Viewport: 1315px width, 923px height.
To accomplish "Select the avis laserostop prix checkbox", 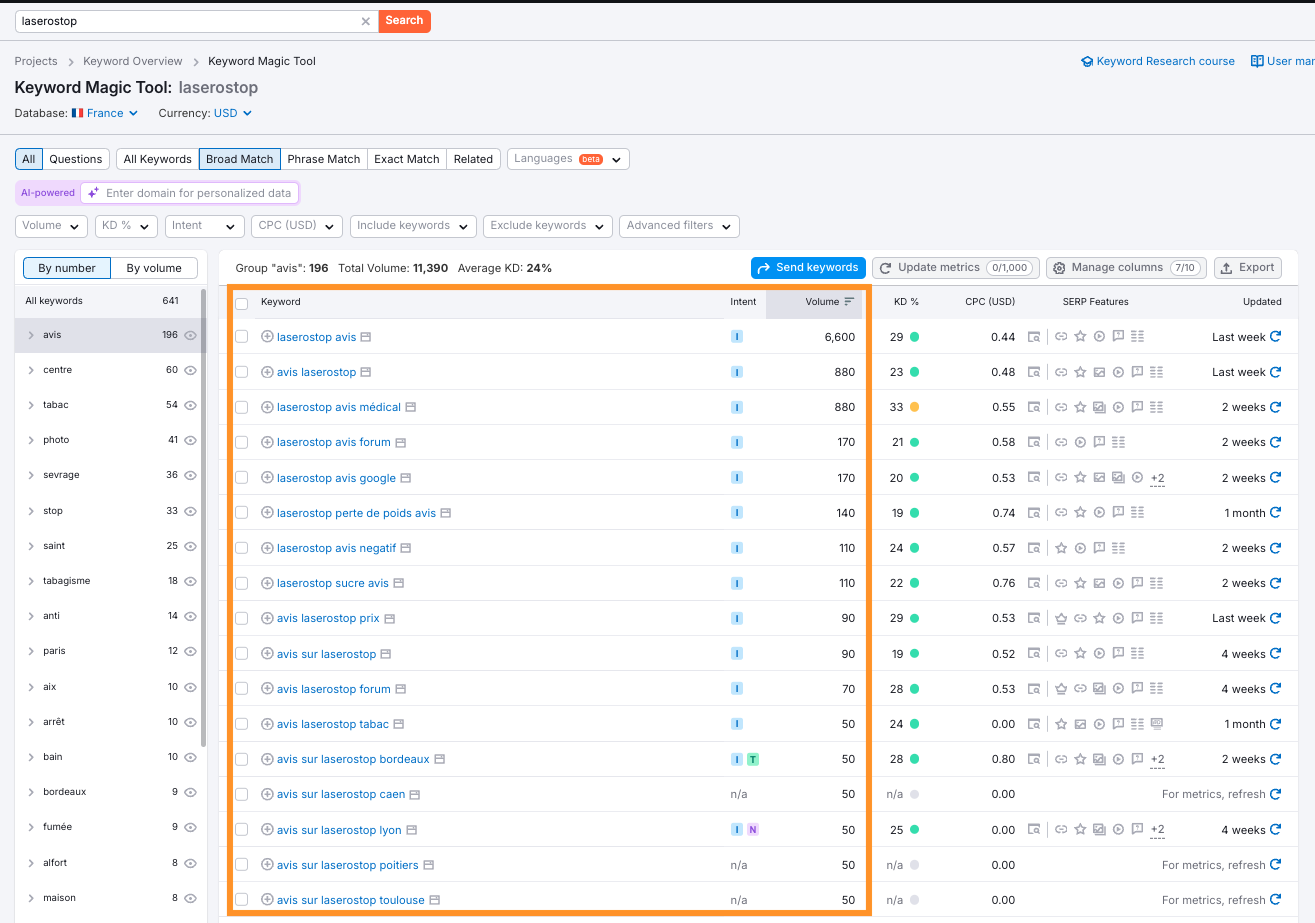I will (242, 618).
